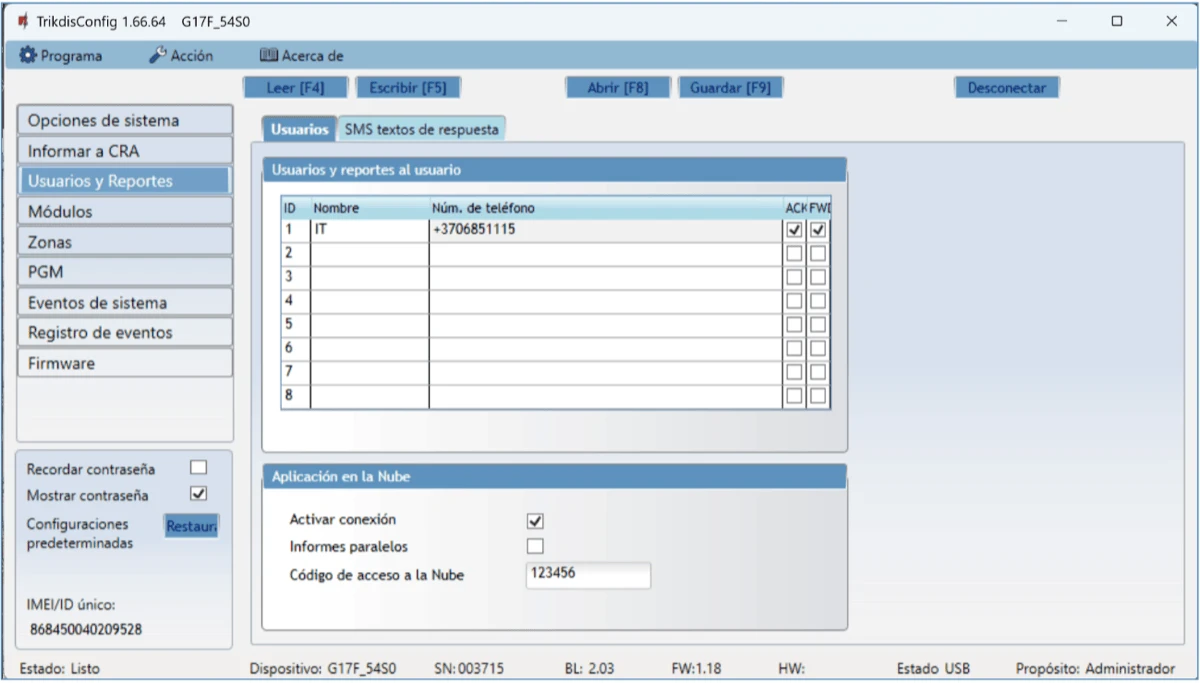Disable the Activar conexión checkbox
Viewport: 1200px width, 683px height.
535,521
